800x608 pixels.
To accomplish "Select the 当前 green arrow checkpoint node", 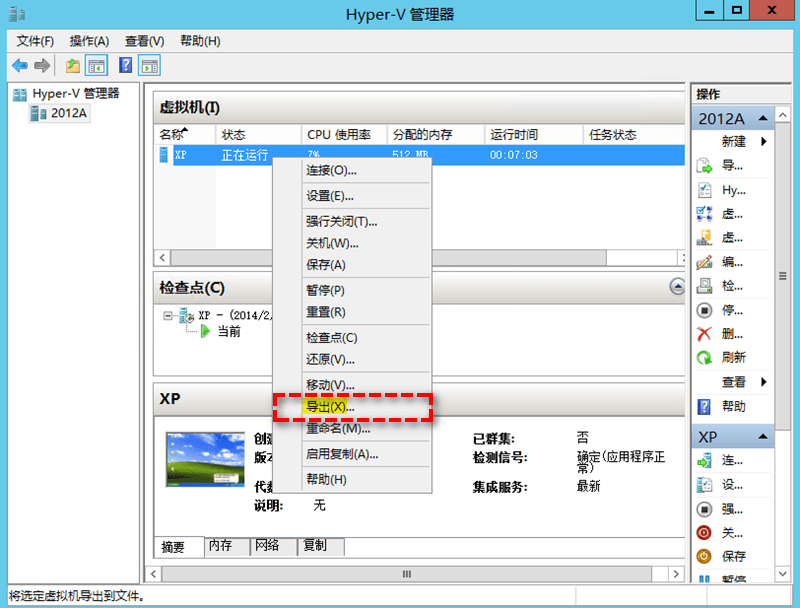I will tap(206, 332).
